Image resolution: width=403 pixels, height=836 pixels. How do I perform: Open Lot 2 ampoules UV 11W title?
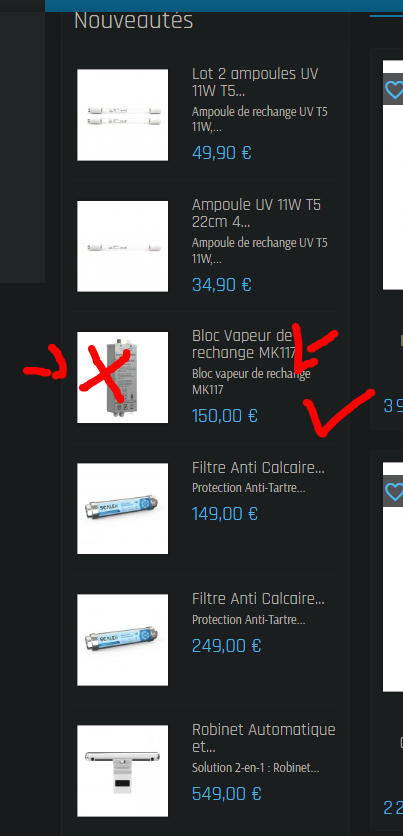(255, 82)
